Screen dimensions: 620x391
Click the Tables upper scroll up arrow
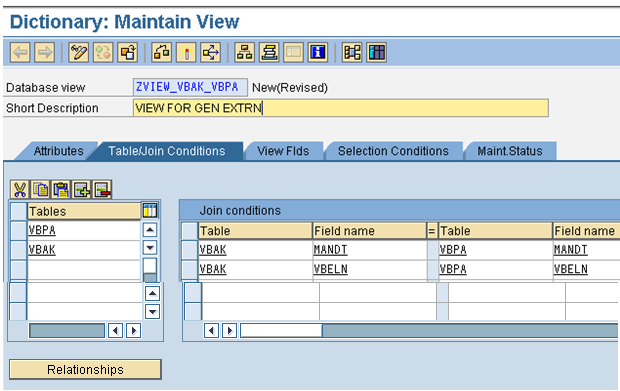pos(150,229)
